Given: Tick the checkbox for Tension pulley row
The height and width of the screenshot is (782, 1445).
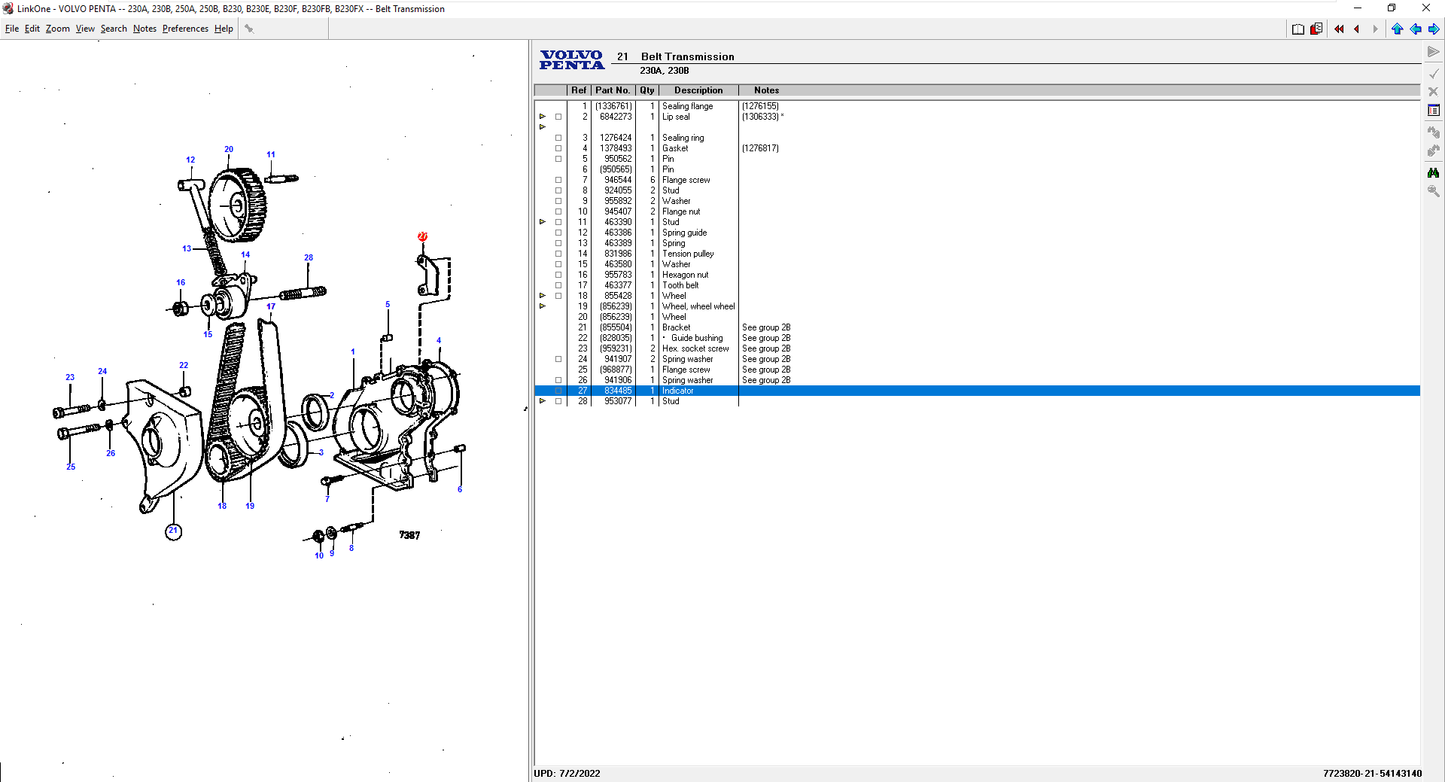Looking at the screenshot, I should (558, 254).
